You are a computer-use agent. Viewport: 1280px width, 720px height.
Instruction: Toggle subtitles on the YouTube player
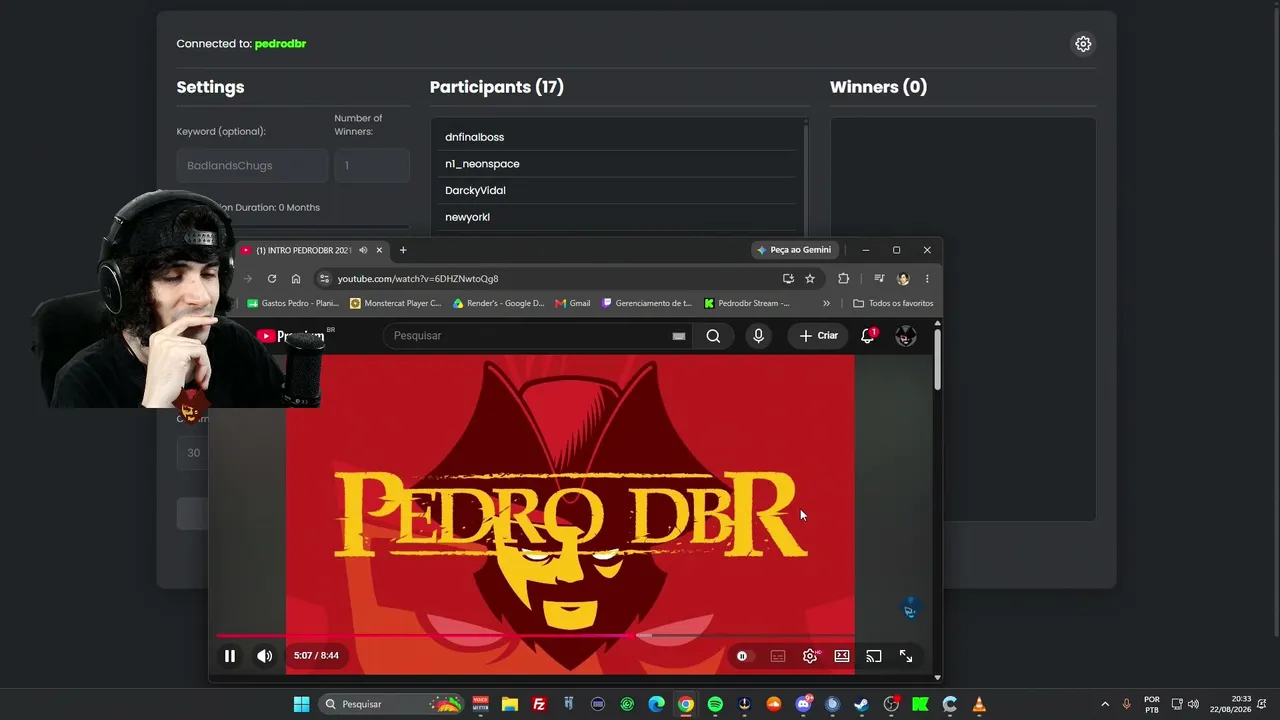pos(778,656)
